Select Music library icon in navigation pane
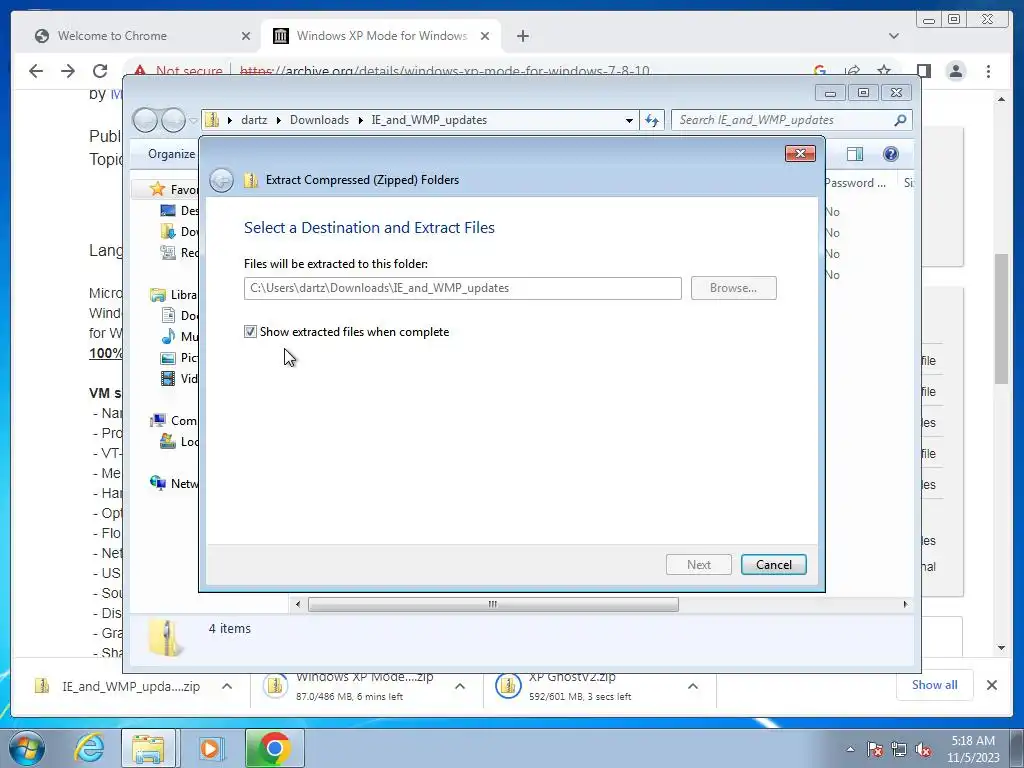 [168, 336]
